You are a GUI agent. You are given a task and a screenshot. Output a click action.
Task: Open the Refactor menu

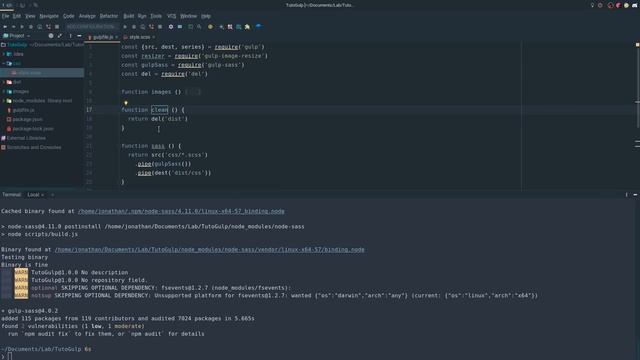(109, 16)
